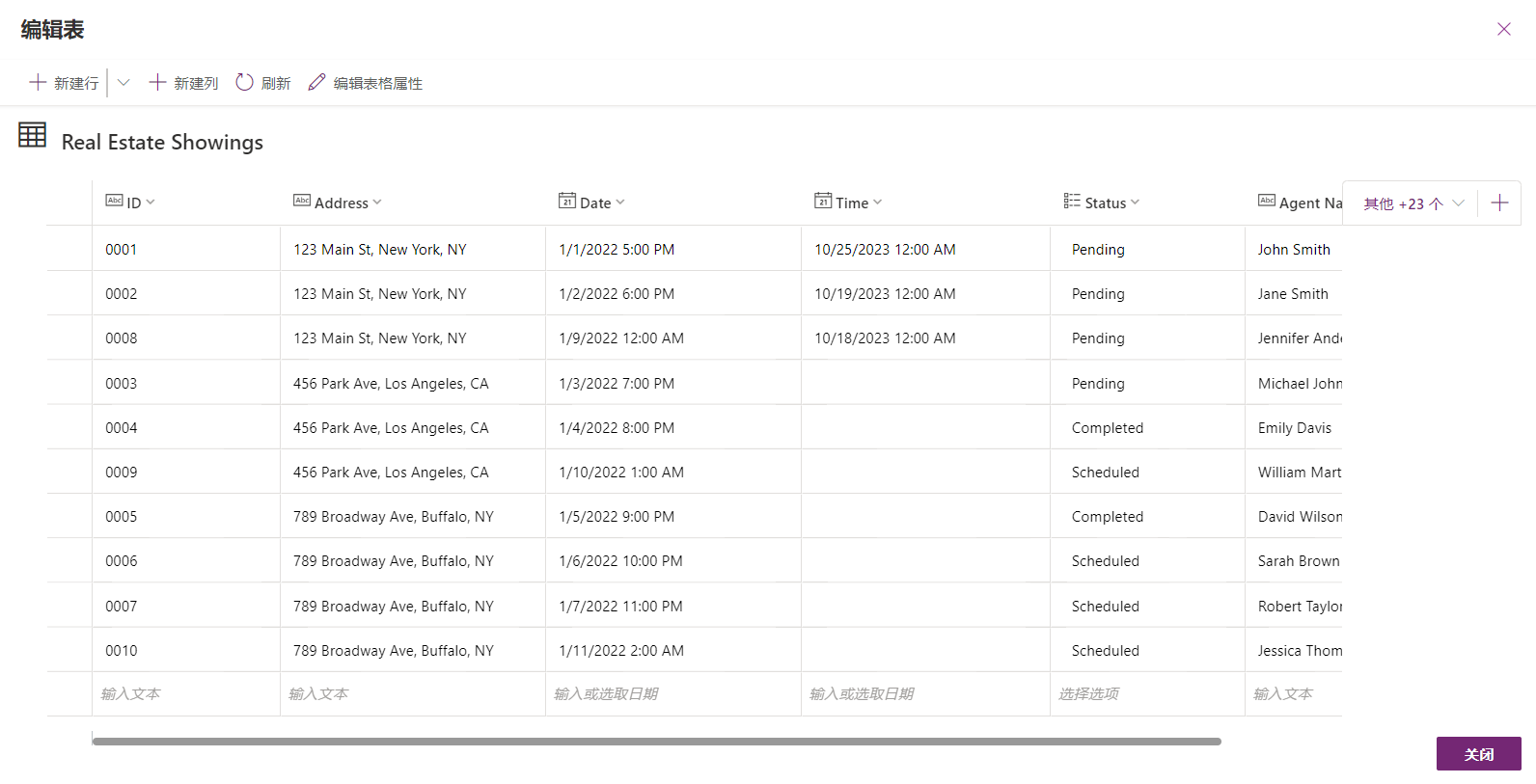
Task: Click the horizontal scrollbar under the table
Action: tap(657, 742)
